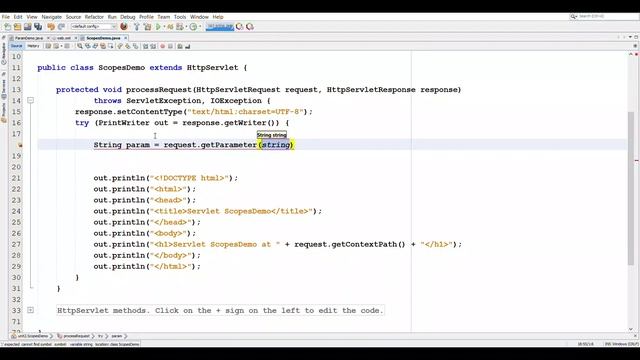Click the error marker on line 18 gutter

pyautogui.click(x=20, y=145)
